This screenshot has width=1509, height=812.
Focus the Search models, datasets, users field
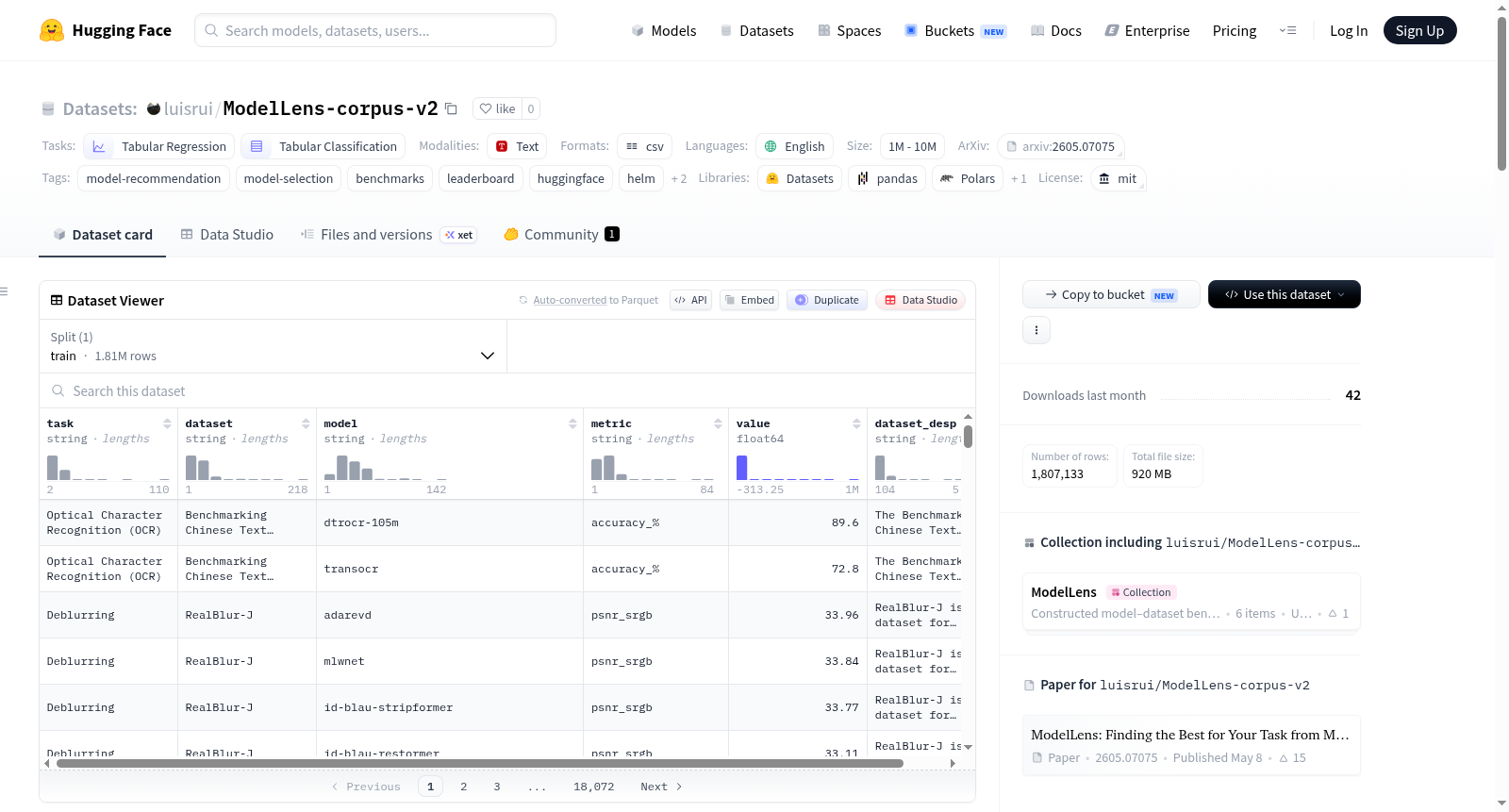(x=375, y=30)
